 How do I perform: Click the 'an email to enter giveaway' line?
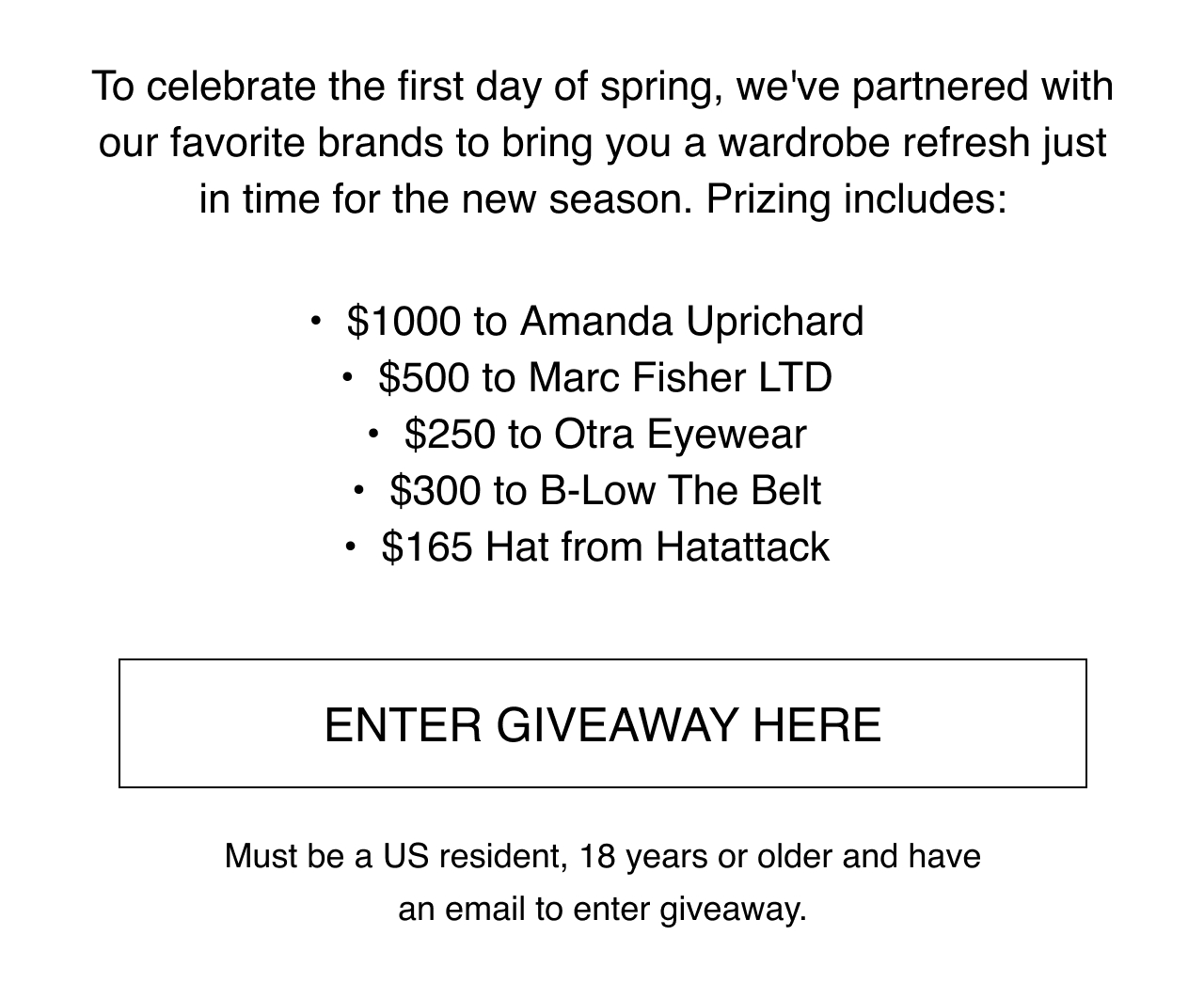pos(602,909)
